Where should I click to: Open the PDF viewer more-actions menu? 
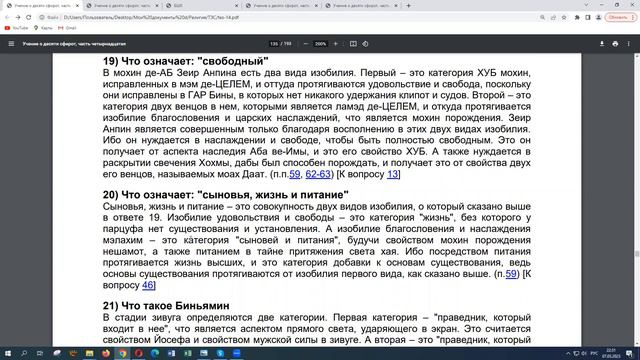tap(629, 44)
